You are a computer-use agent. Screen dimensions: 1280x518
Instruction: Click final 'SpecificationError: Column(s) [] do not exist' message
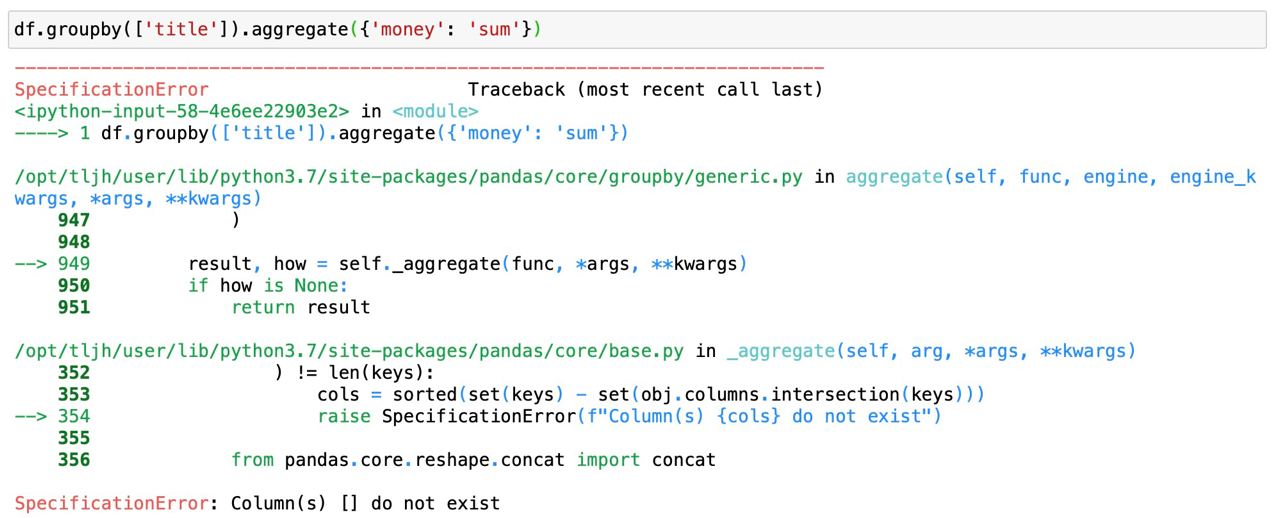(x=258, y=503)
